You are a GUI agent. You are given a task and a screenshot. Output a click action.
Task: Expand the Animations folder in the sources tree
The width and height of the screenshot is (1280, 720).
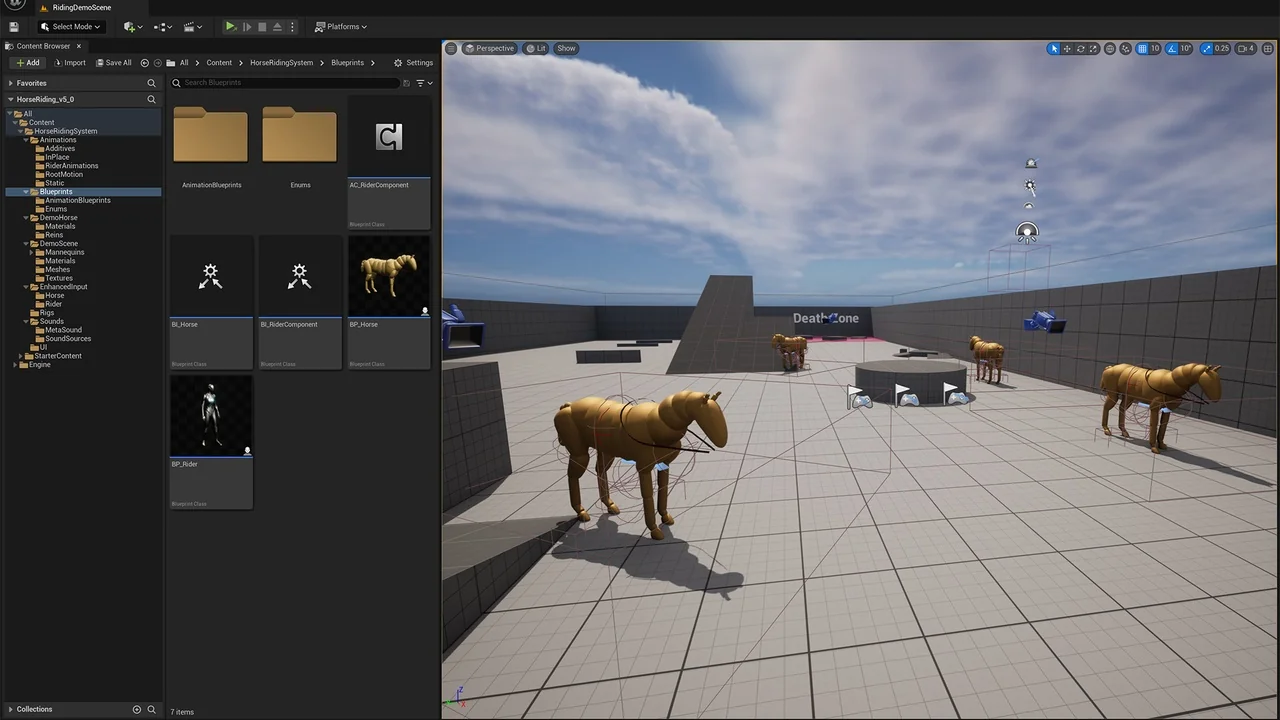24,140
